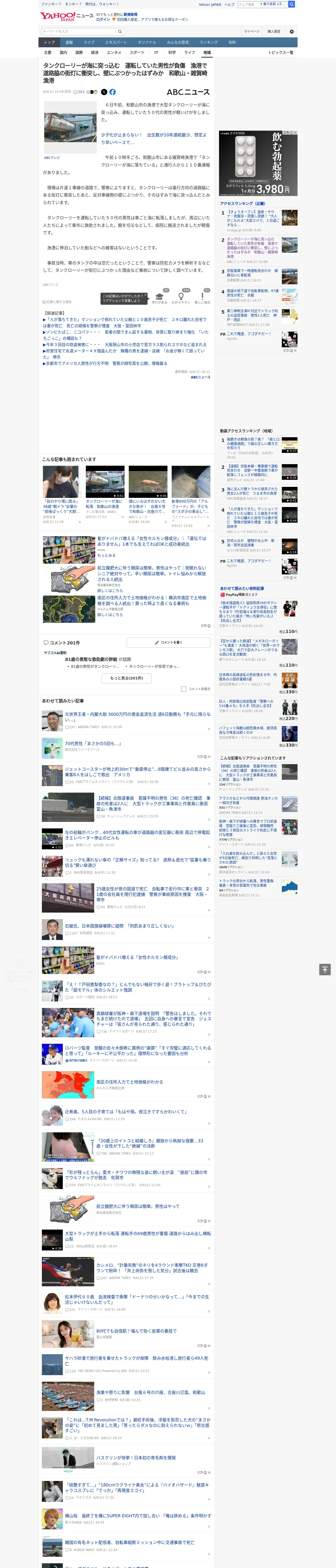Select the 速報 navigation tab
The image size is (336, 1568).
coord(69,43)
